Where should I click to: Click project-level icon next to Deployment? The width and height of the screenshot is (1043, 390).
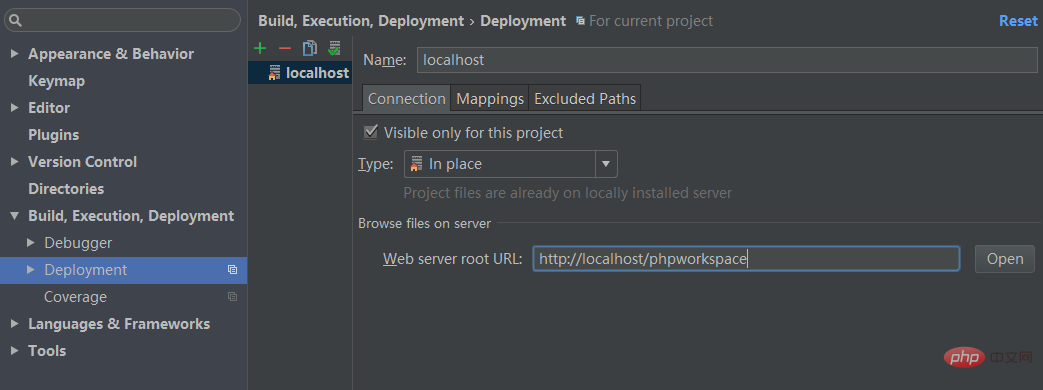click(232, 270)
